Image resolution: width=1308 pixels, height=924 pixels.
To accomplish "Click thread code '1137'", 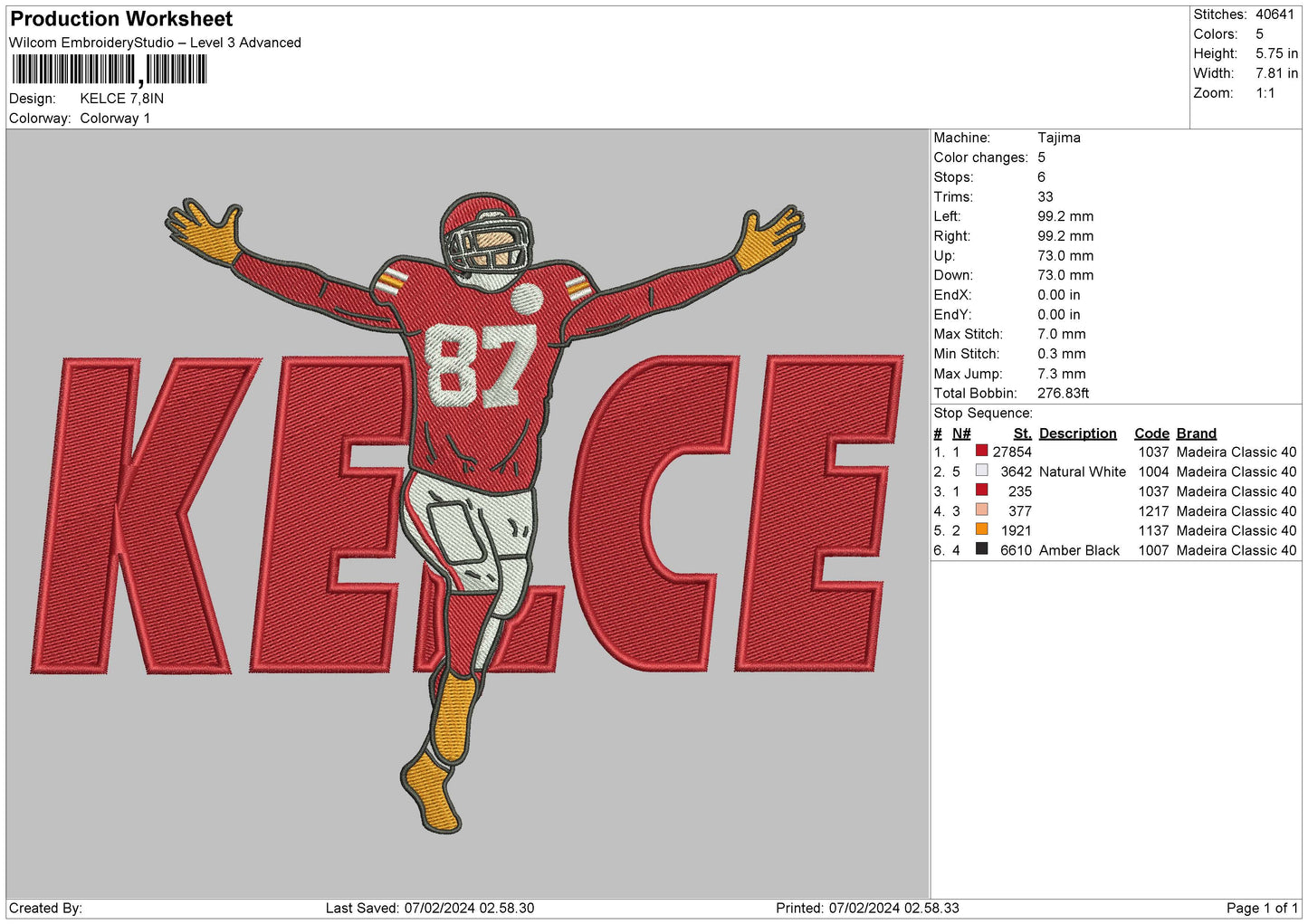I will coord(1153,530).
